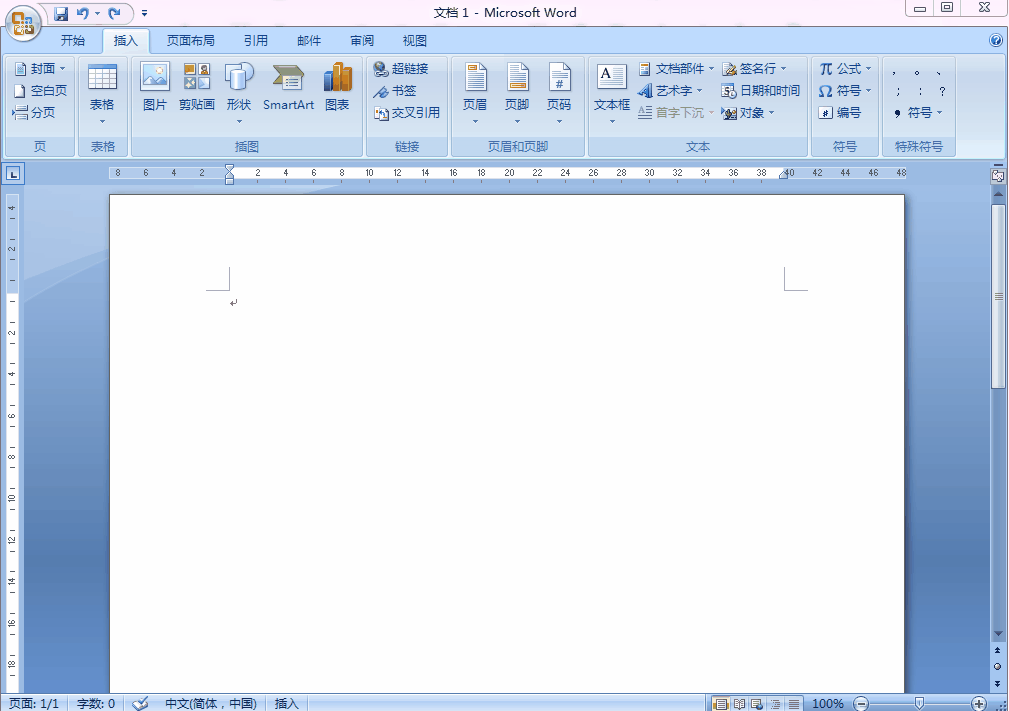Open Word Help question mark icon
1009x711 pixels.
(995, 41)
